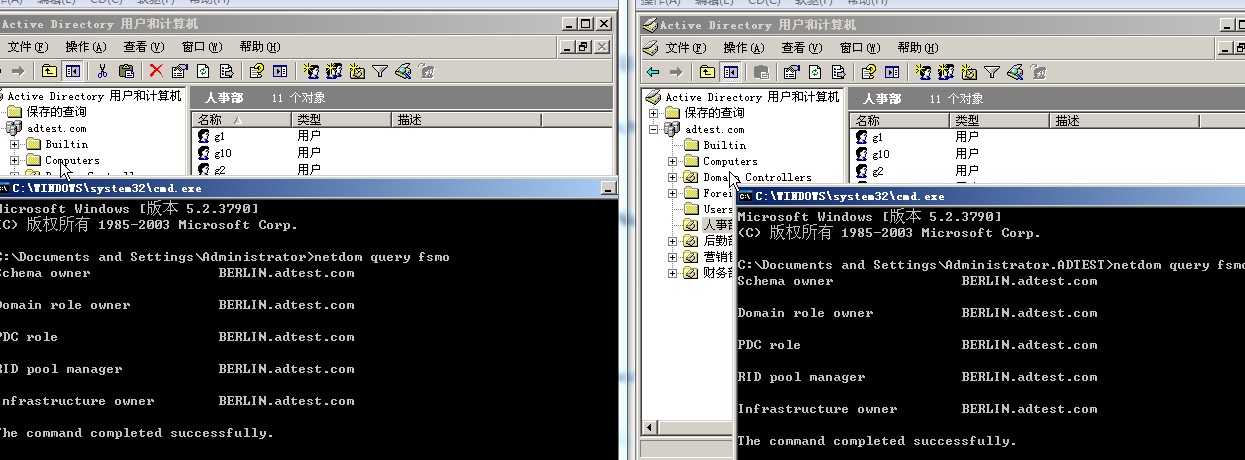
Task: Expand Computers node in left window tree
Action: [x=15, y=160]
